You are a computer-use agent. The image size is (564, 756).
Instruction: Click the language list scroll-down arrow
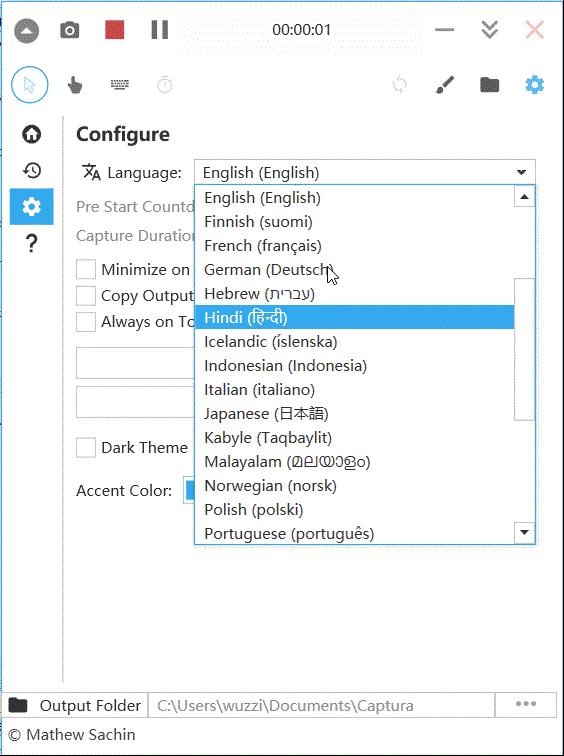click(524, 533)
